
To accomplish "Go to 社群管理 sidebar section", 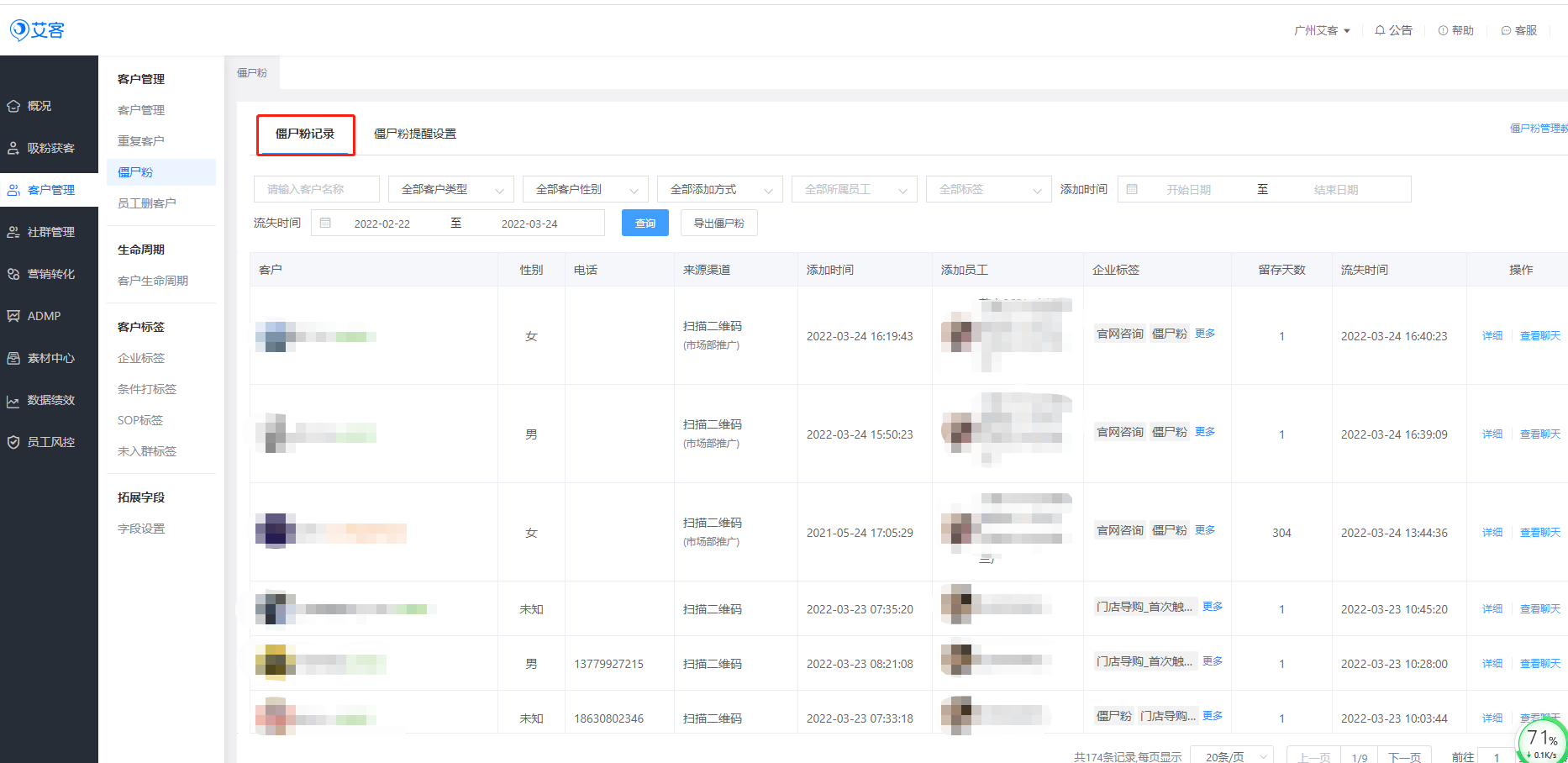I will (x=50, y=232).
